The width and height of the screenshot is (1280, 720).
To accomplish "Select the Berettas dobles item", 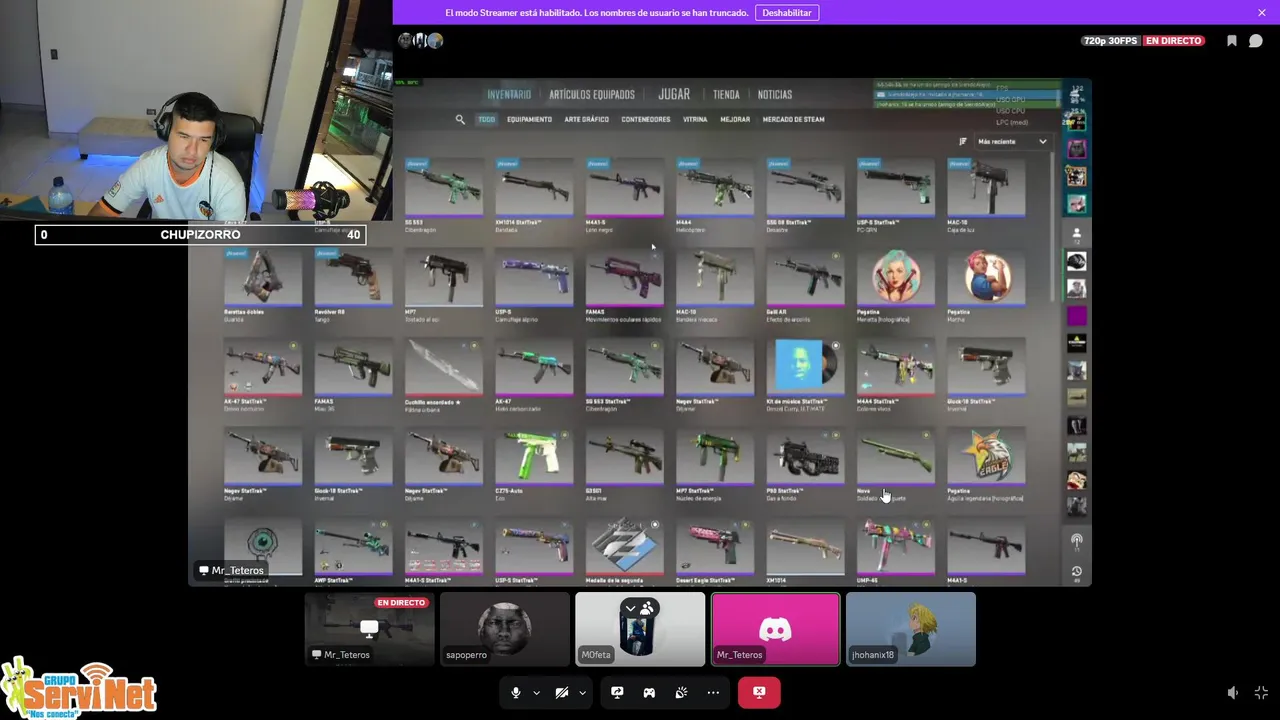I will click(x=263, y=283).
